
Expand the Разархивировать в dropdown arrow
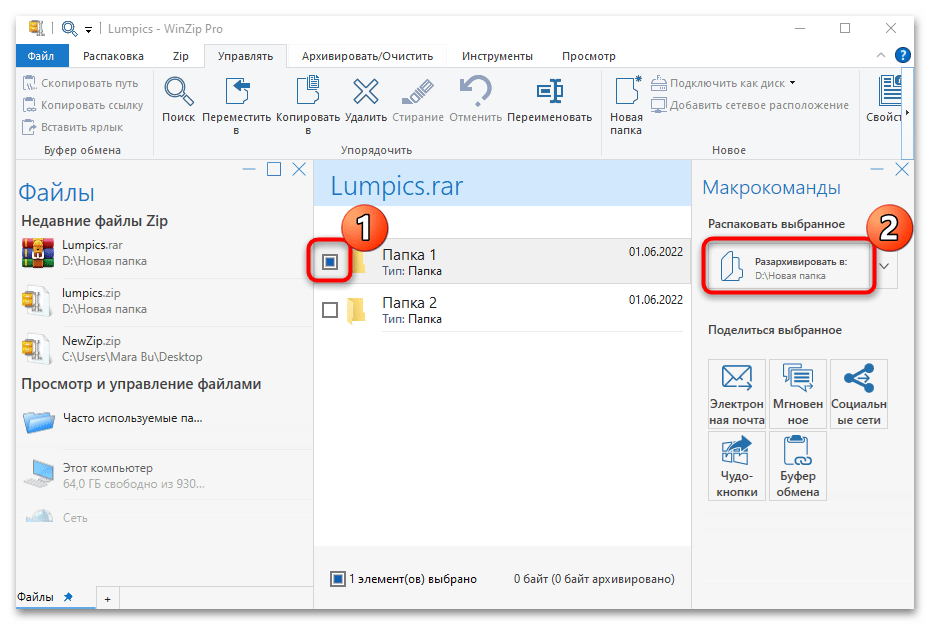[884, 266]
